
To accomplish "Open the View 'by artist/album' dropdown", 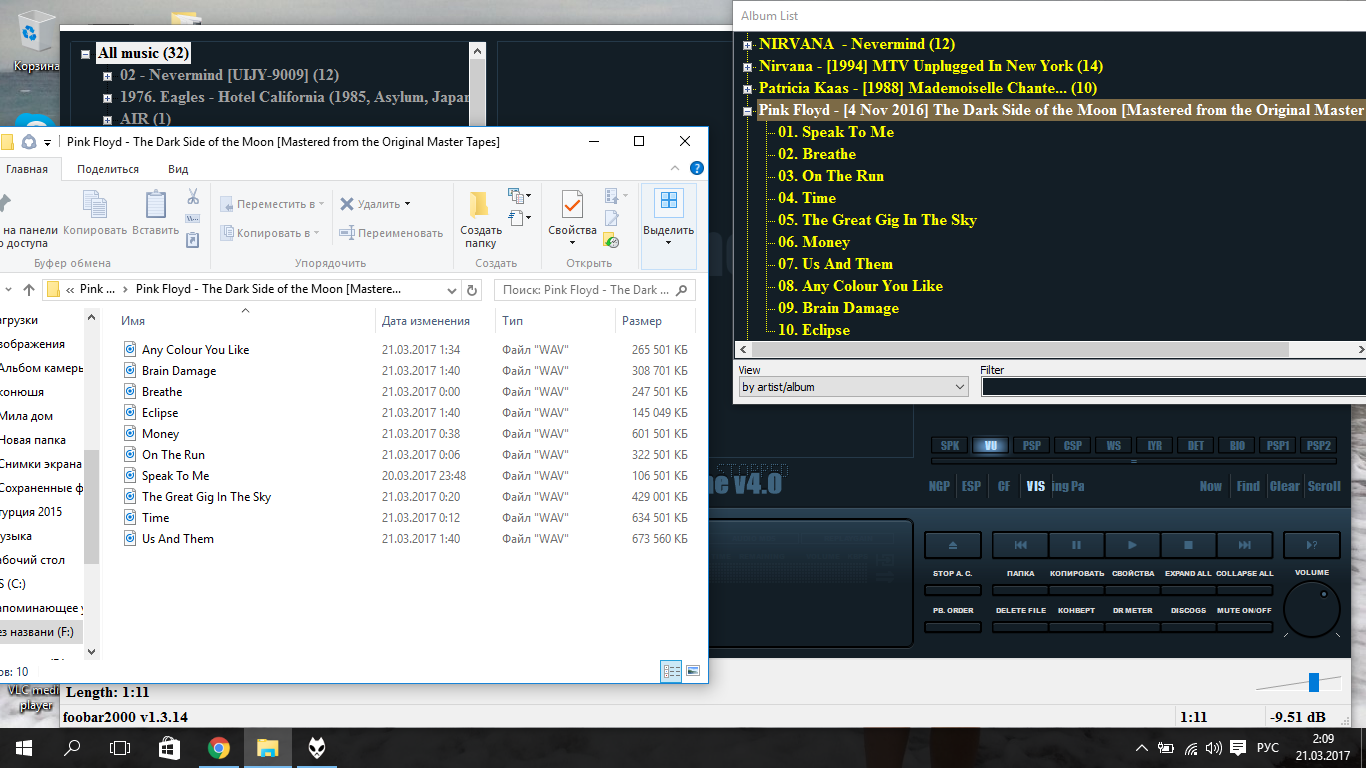I will pos(853,387).
